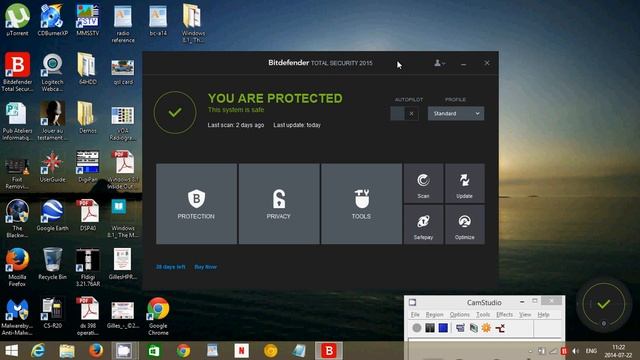The width and height of the screenshot is (640, 360).
Task: Open the CamStudio Region menu
Action: 434,315
